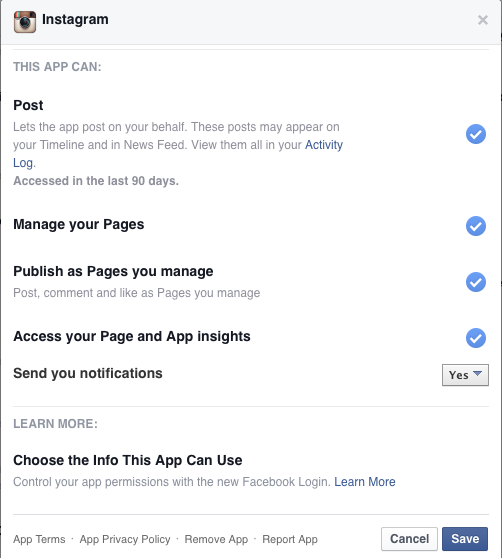Click the Instagram camera app icon
502x558 pixels.
pos(25,22)
